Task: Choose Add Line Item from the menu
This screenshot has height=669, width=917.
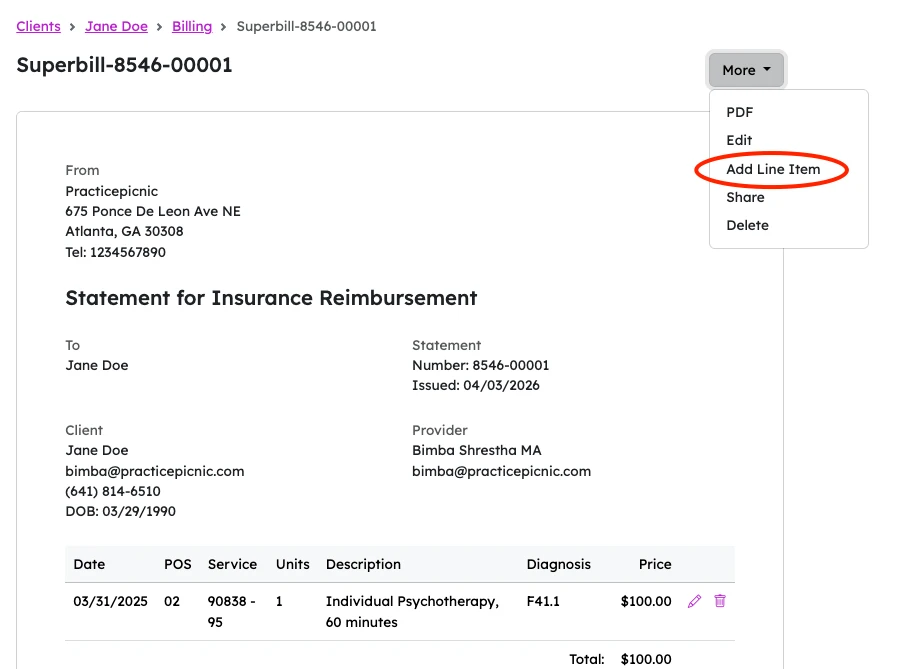Action: [773, 169]
